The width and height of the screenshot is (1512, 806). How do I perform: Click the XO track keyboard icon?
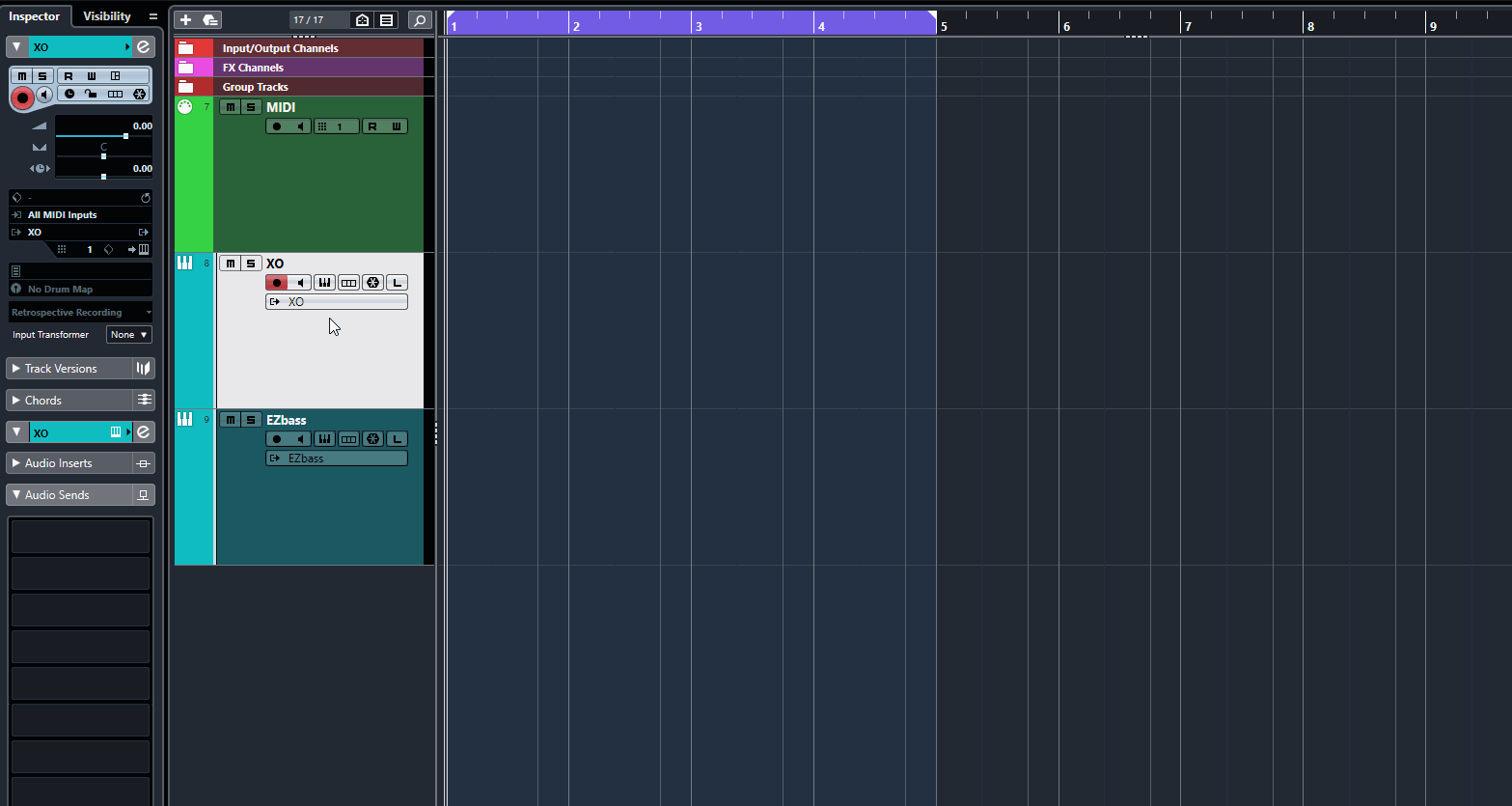click(184, 263)
